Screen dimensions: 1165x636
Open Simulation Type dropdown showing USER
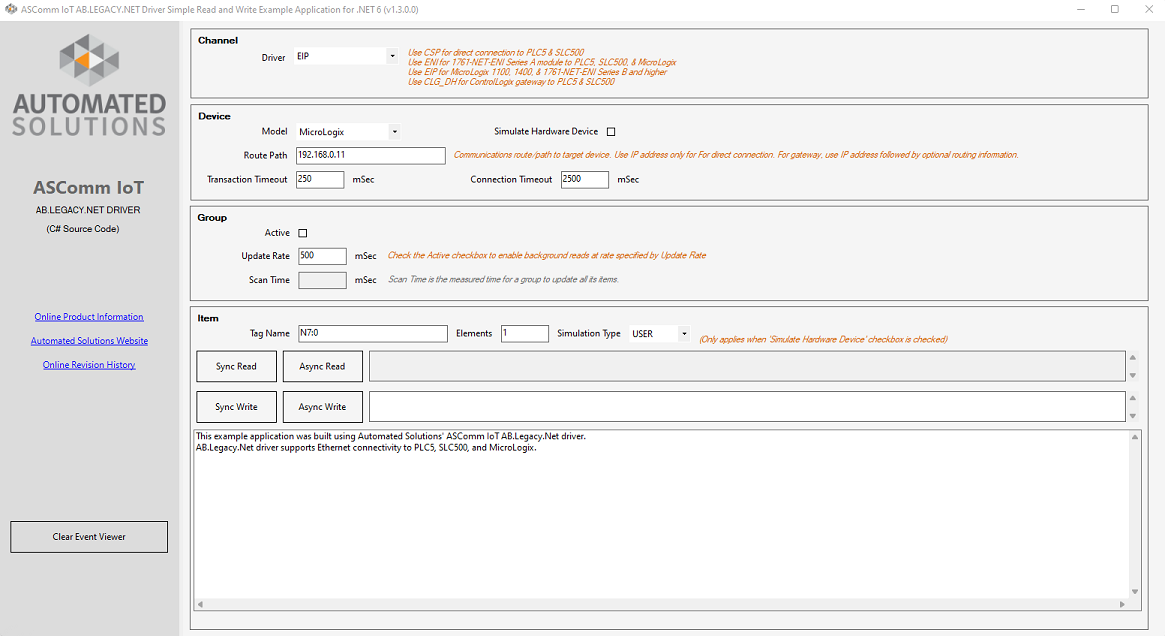point(659,334)
